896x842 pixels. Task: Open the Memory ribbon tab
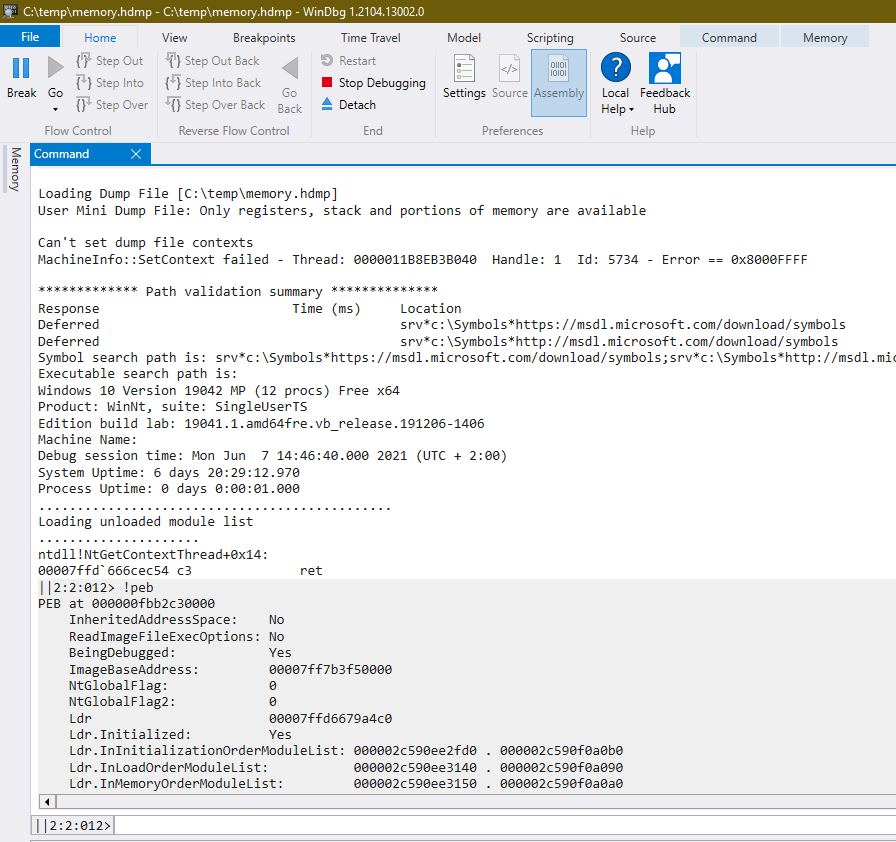point(825,38)
